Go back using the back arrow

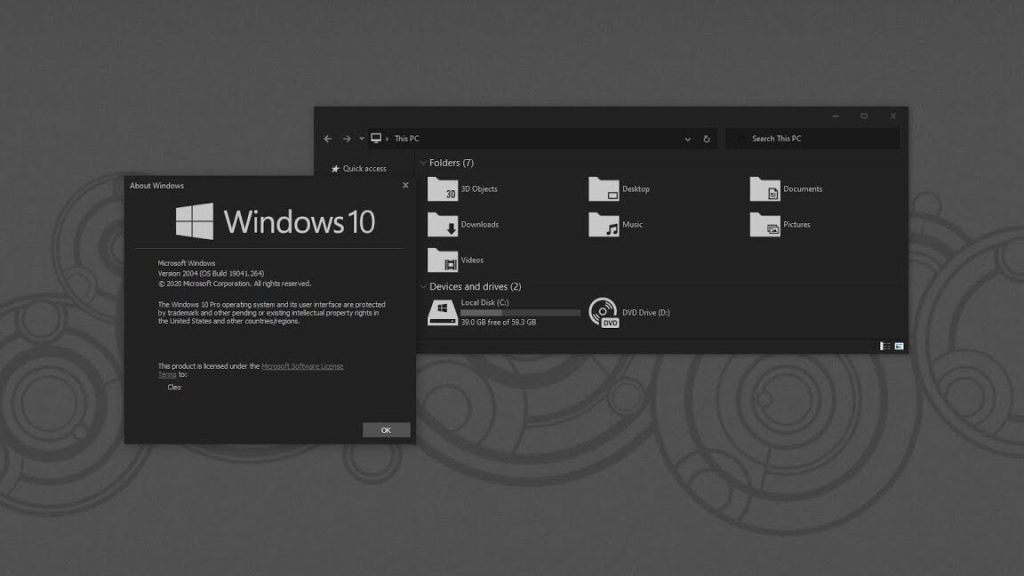point(328,139)
